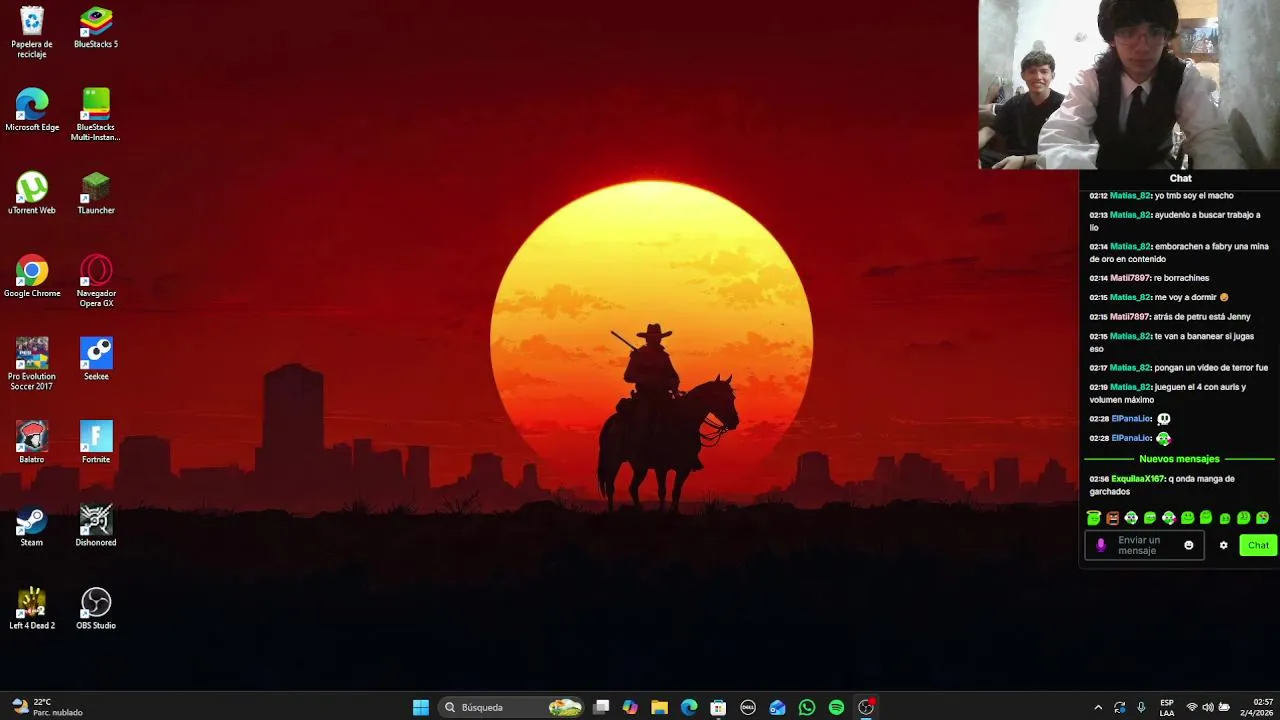Open the Dell app in taskbar
Viewport: 1280px width, 720px height.
point(747,707)
